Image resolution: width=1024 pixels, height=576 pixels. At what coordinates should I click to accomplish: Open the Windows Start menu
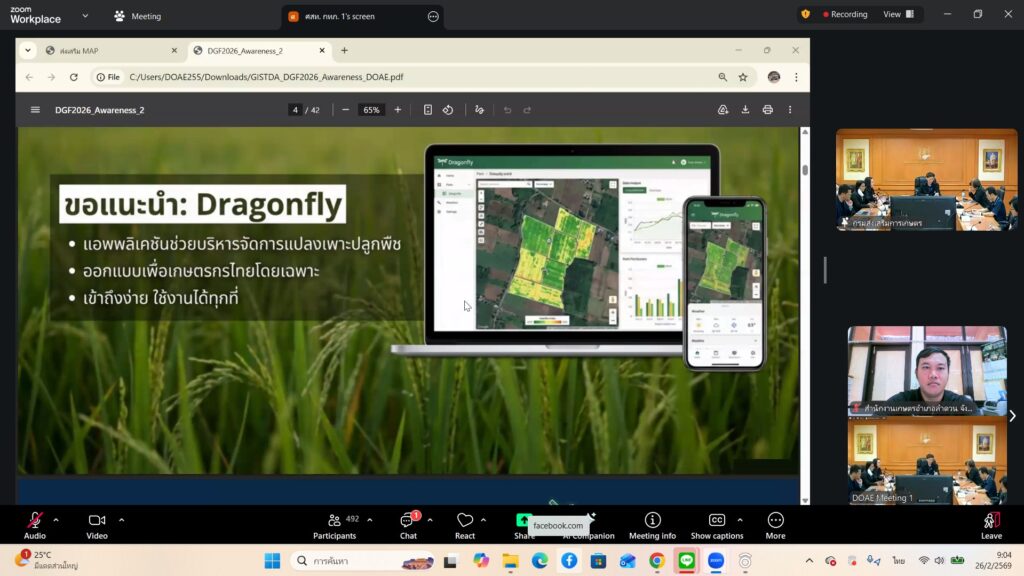tap(272, 561)
